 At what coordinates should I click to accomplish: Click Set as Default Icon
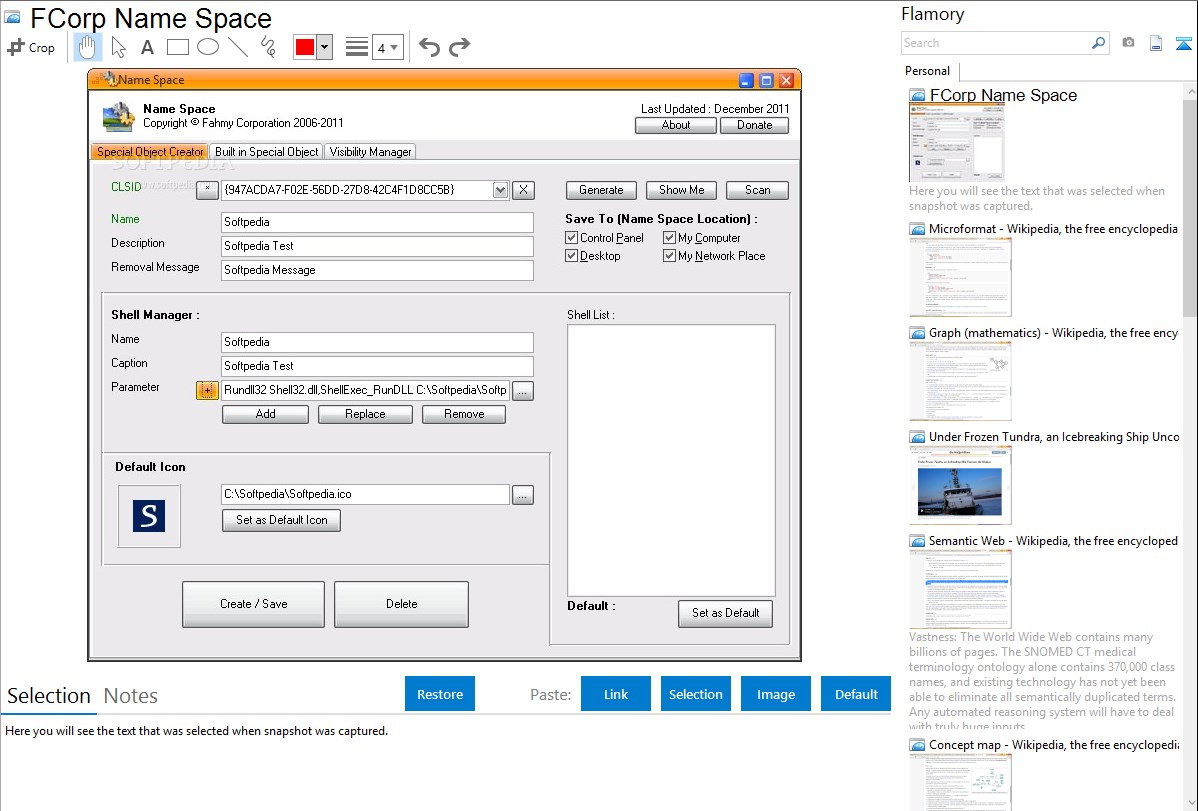click(x=281, y=520)
